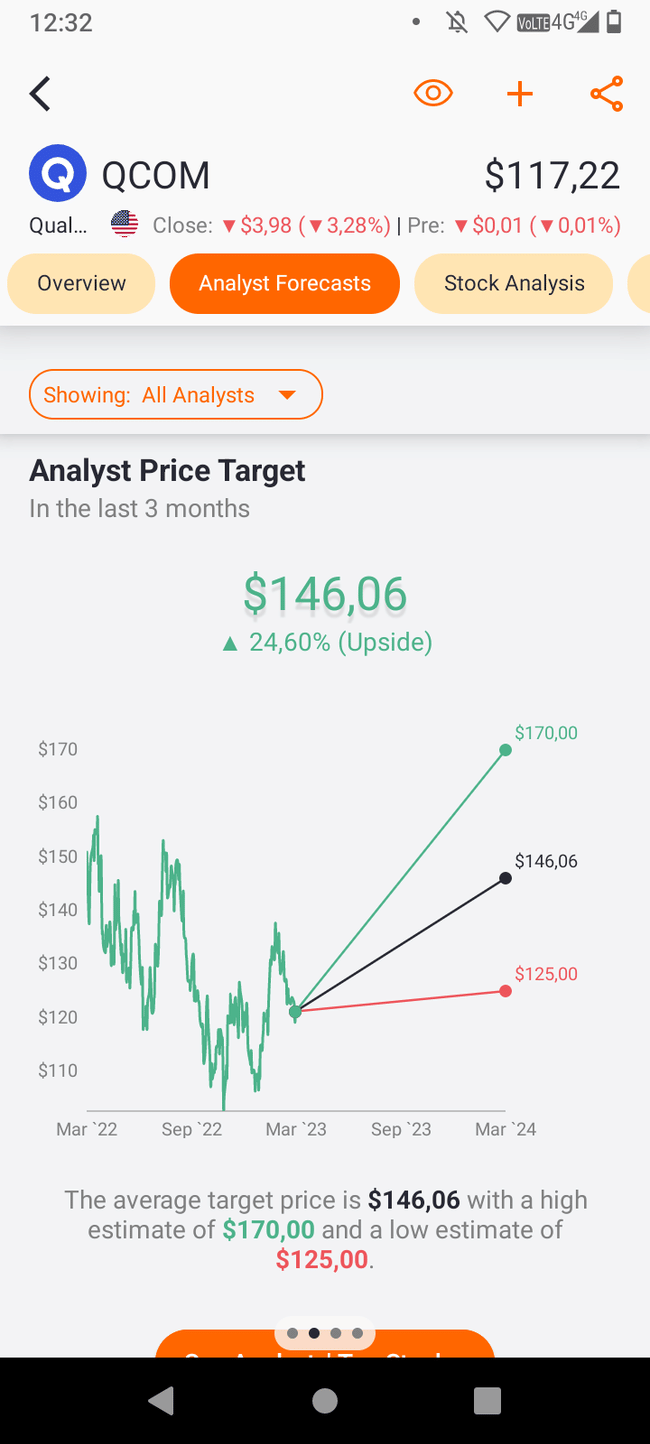Tap the orange plus icon
Viewport: 650px width, 1444px height.
point(520,94)
